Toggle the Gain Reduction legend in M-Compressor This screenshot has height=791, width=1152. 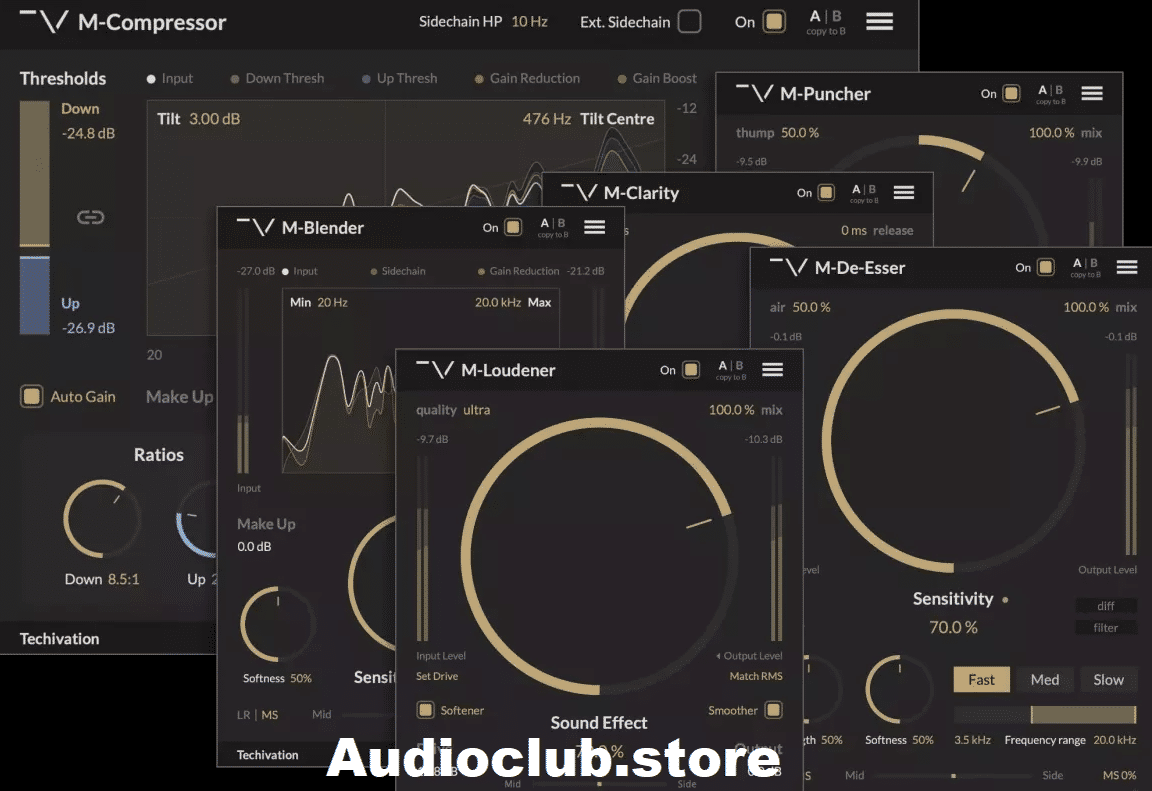(x=527, y=78)
